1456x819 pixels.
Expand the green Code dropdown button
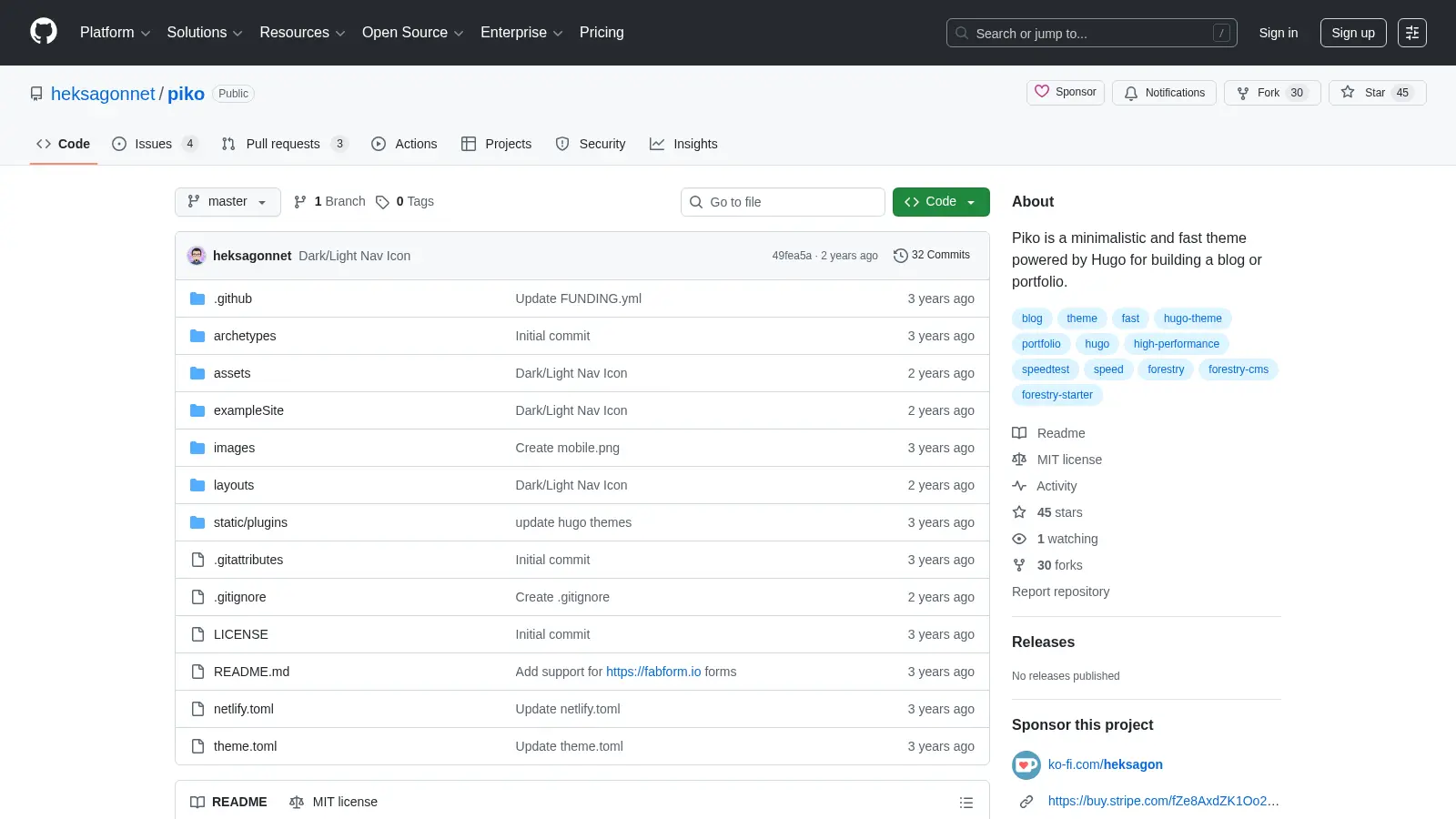(x=941, y=202)
